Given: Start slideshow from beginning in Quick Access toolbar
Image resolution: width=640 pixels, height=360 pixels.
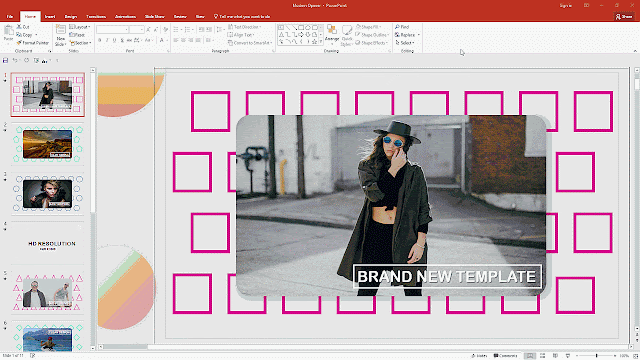Looking at the screenshot, I should click(x=36, y=60).
